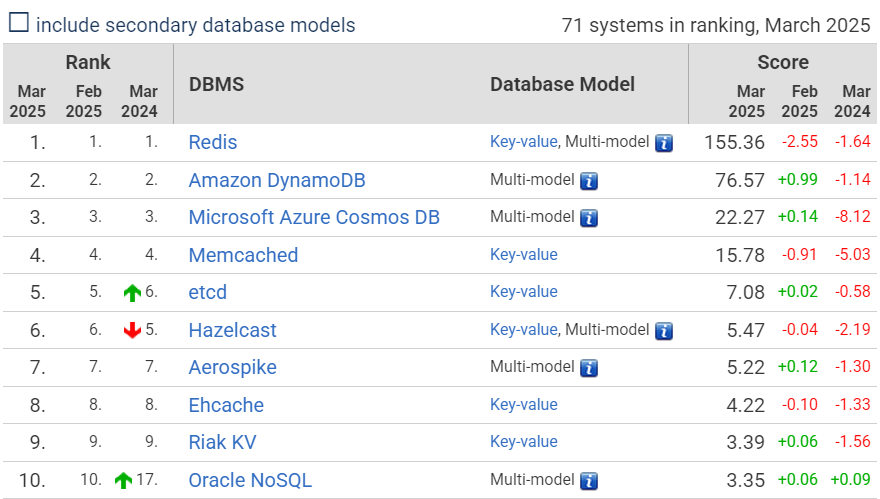Click the info icon in Redis row
Image resolution: width=880 pixels, height=499 pixels.
pos(664,143)
